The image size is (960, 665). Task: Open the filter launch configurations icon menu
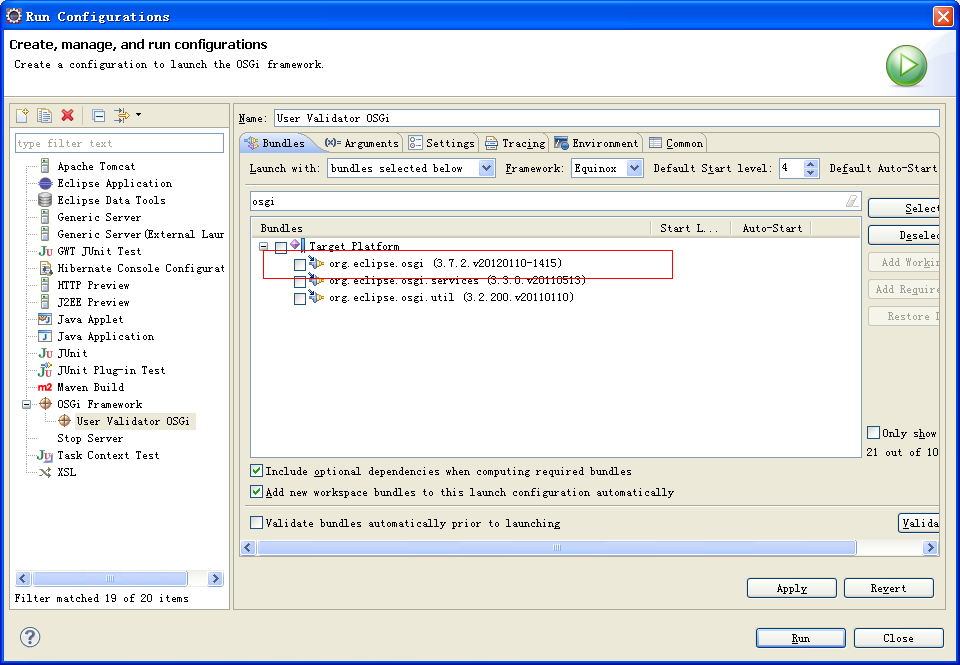[x=127, y=115]
